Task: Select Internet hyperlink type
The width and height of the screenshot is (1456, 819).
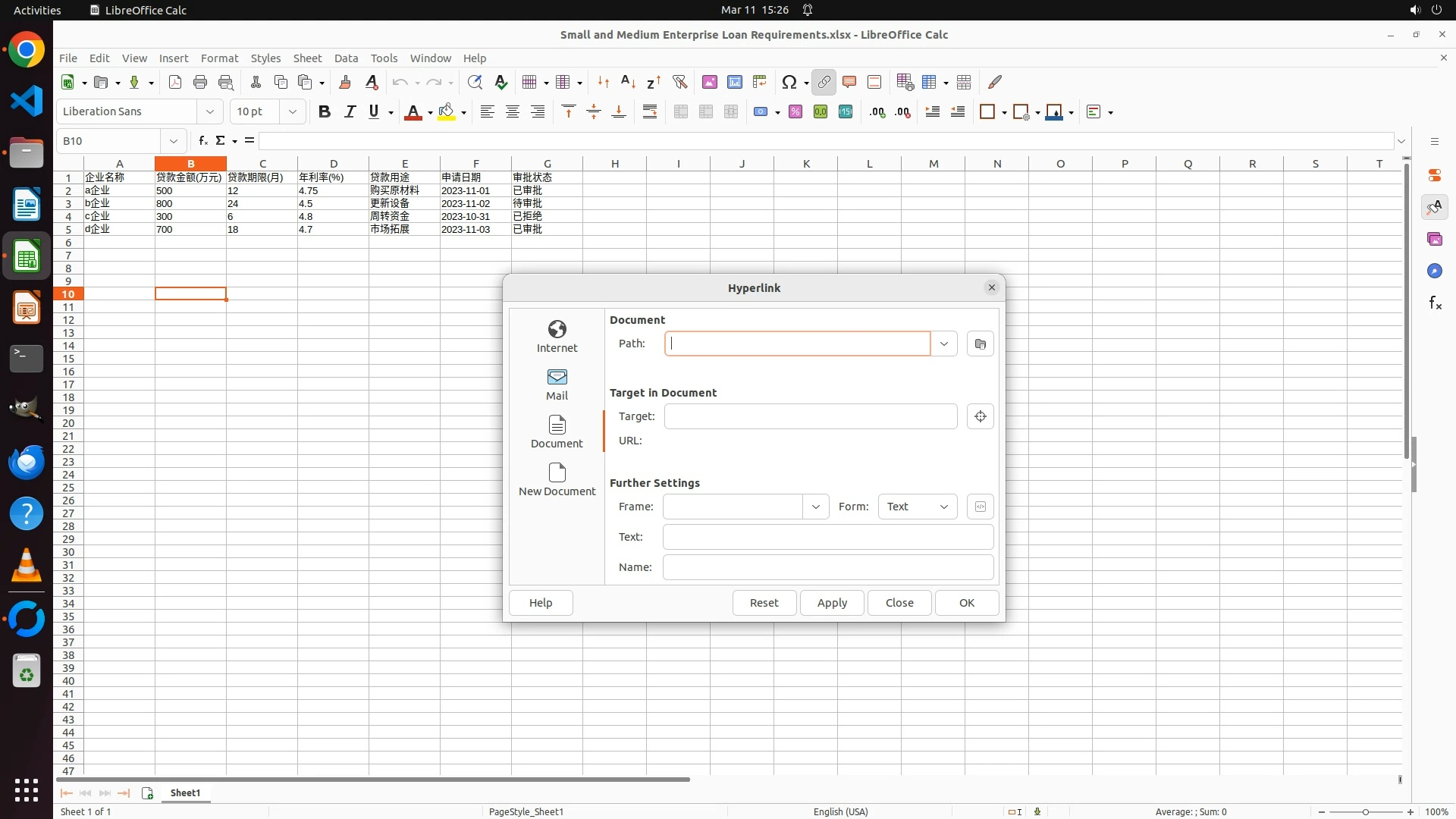Action: (x=557, y=336)
